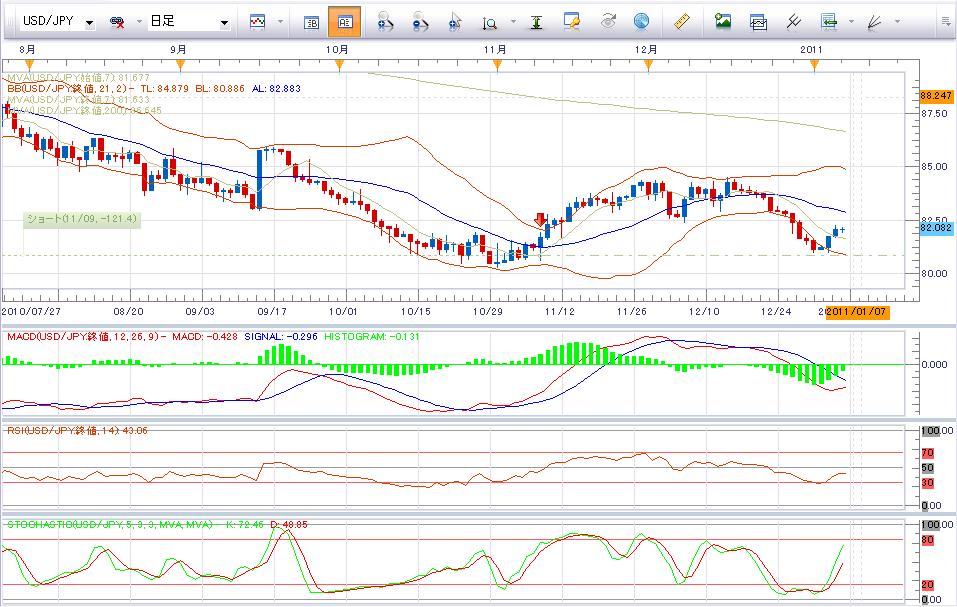Click the RSI 70 level label

click(x=928, y=453)
